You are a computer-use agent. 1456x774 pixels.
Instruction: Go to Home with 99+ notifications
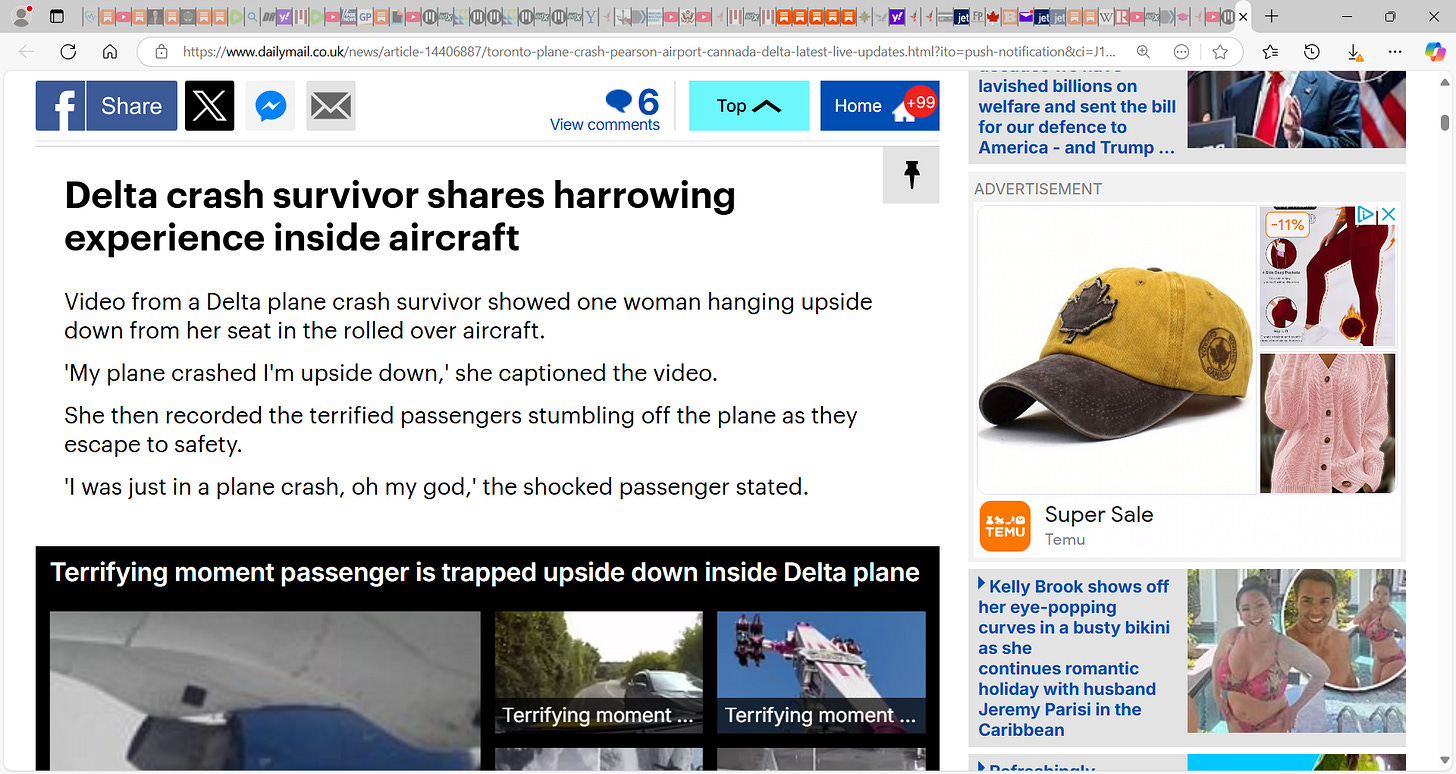880,106
